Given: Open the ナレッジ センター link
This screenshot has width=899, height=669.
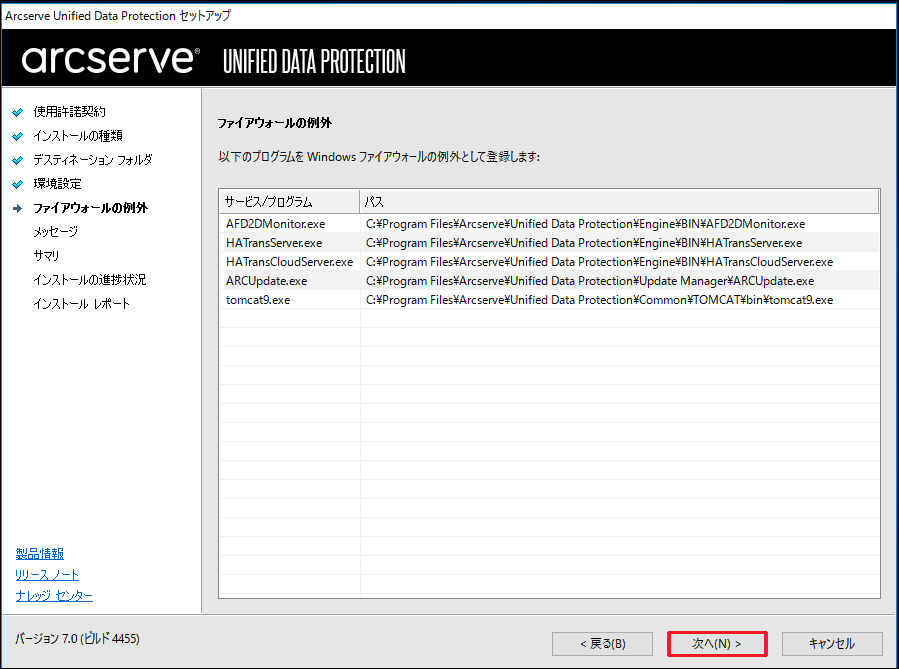Looking at the screenshot, I should point(54,596).
